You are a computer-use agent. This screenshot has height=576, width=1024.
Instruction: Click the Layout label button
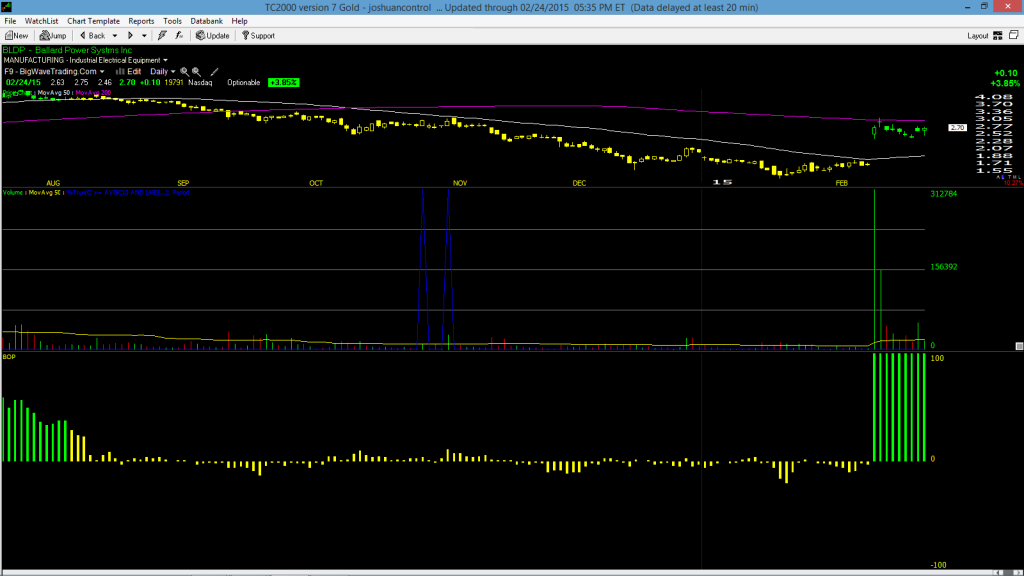978,36
